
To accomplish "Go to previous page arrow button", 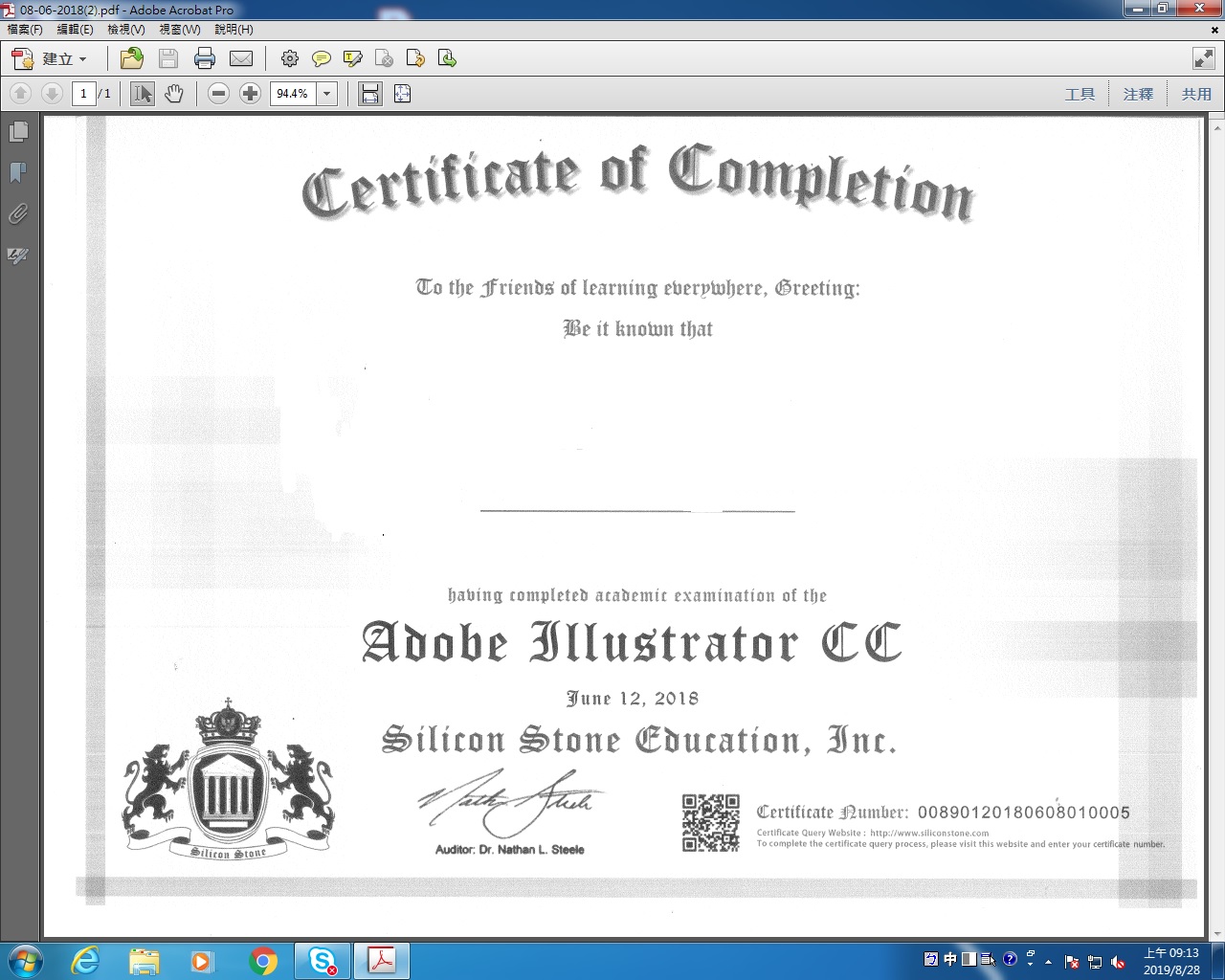I will [21, 94].
